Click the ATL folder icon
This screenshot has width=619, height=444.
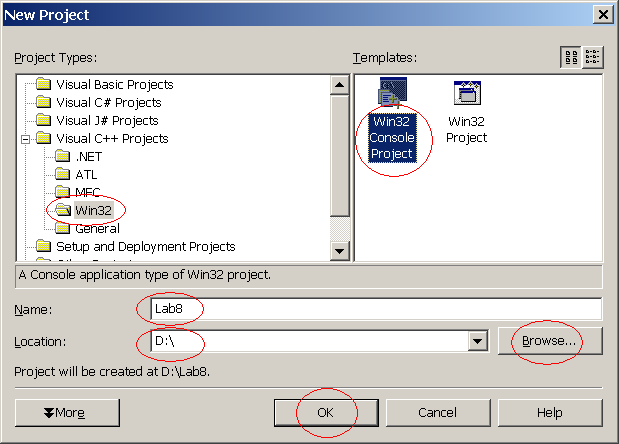coord(62,174)
